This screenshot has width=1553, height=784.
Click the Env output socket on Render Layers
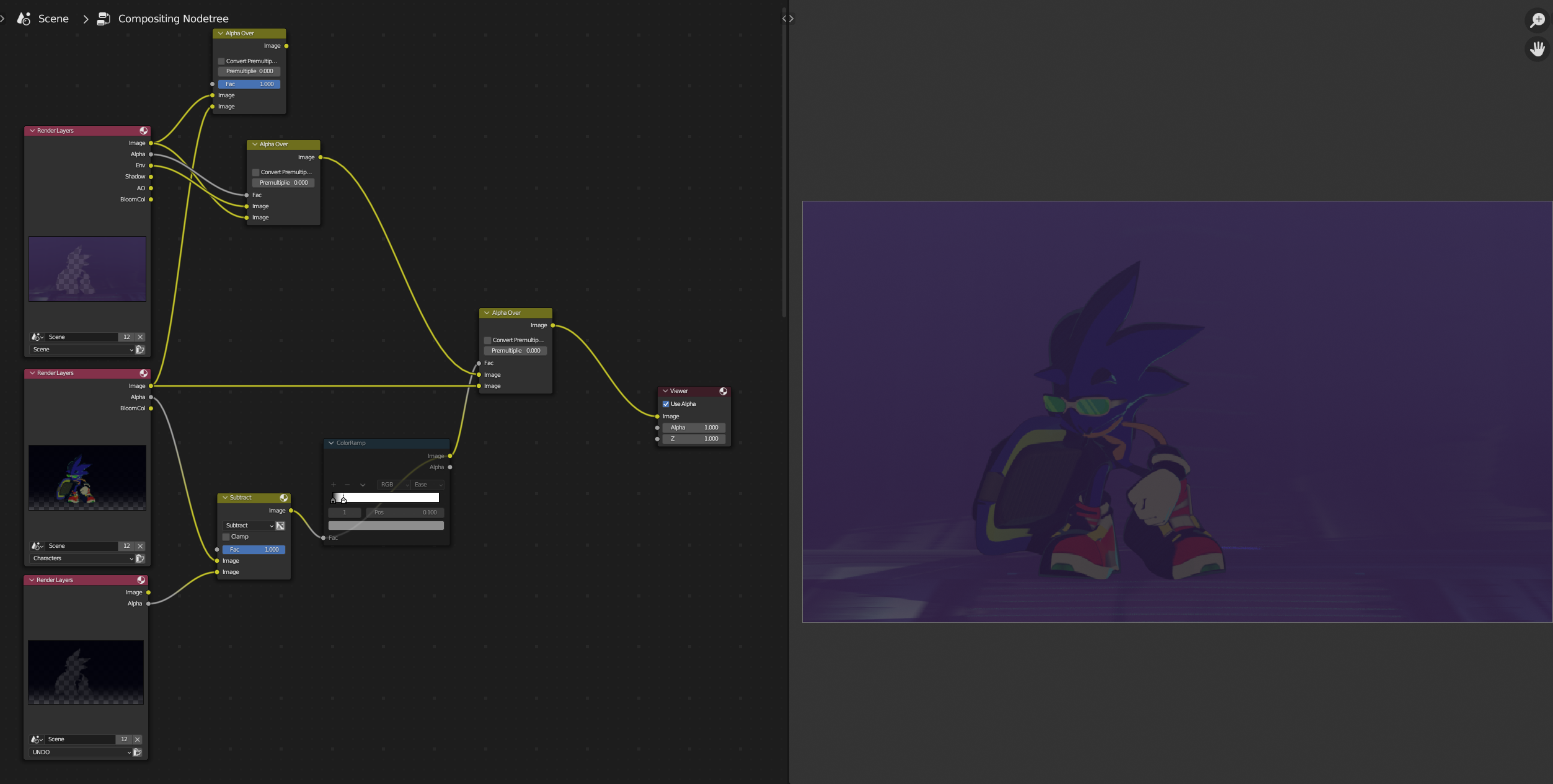pyautogui.click(x=151, y=165)
